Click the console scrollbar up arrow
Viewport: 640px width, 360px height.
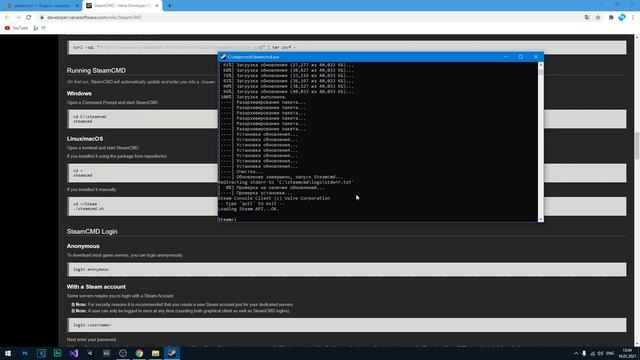[540, 65]
